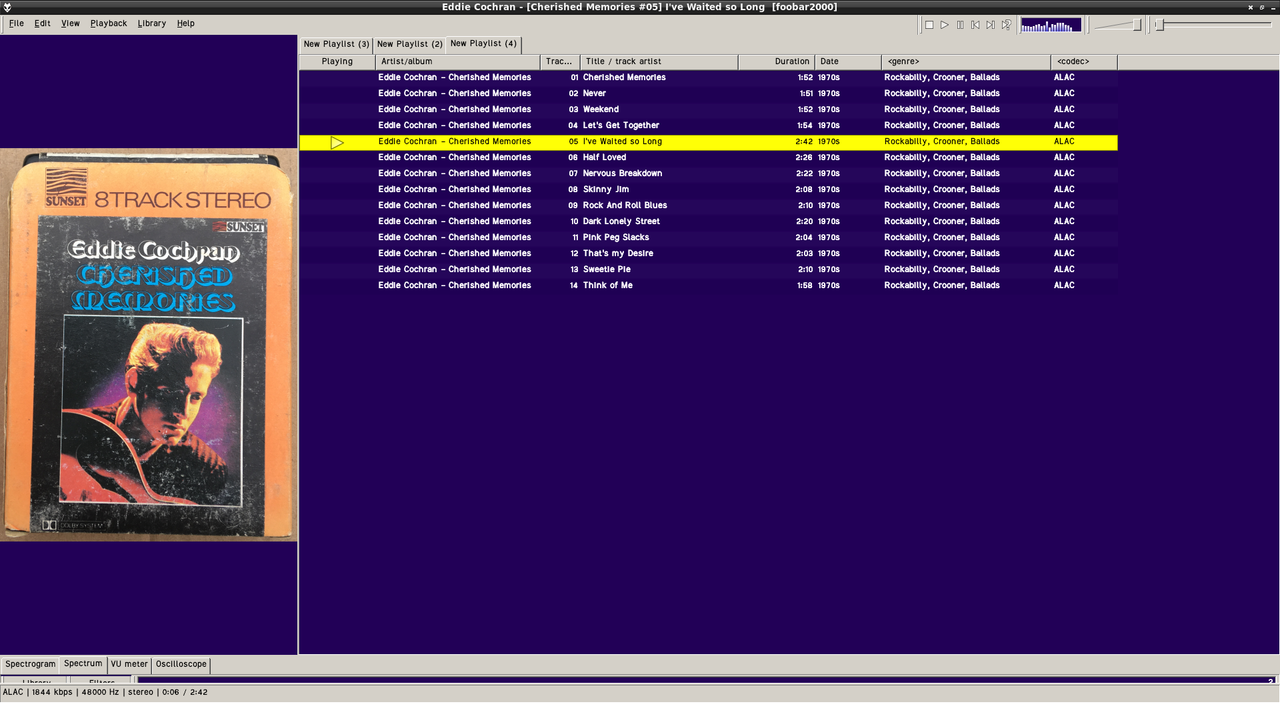Sort by Artist/album column header
1280x703 pixels.
pyautogui.click(x=458, y=62)
